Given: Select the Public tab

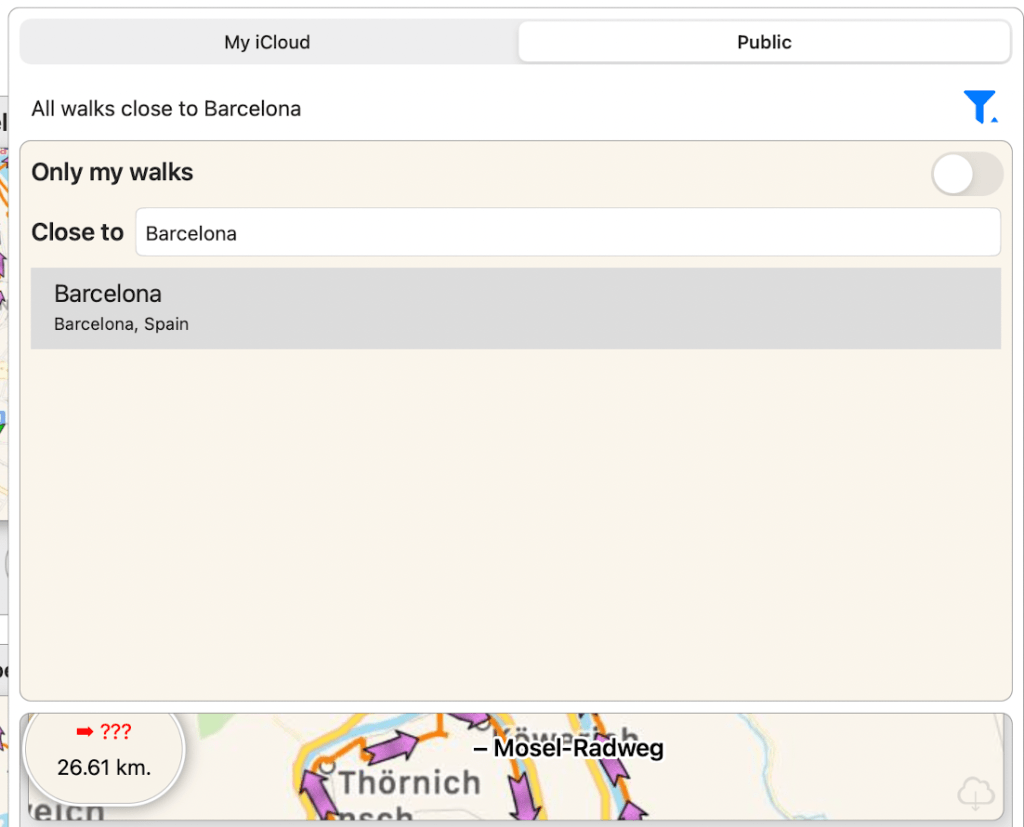Looking at the screenshot, I should 764,42.
